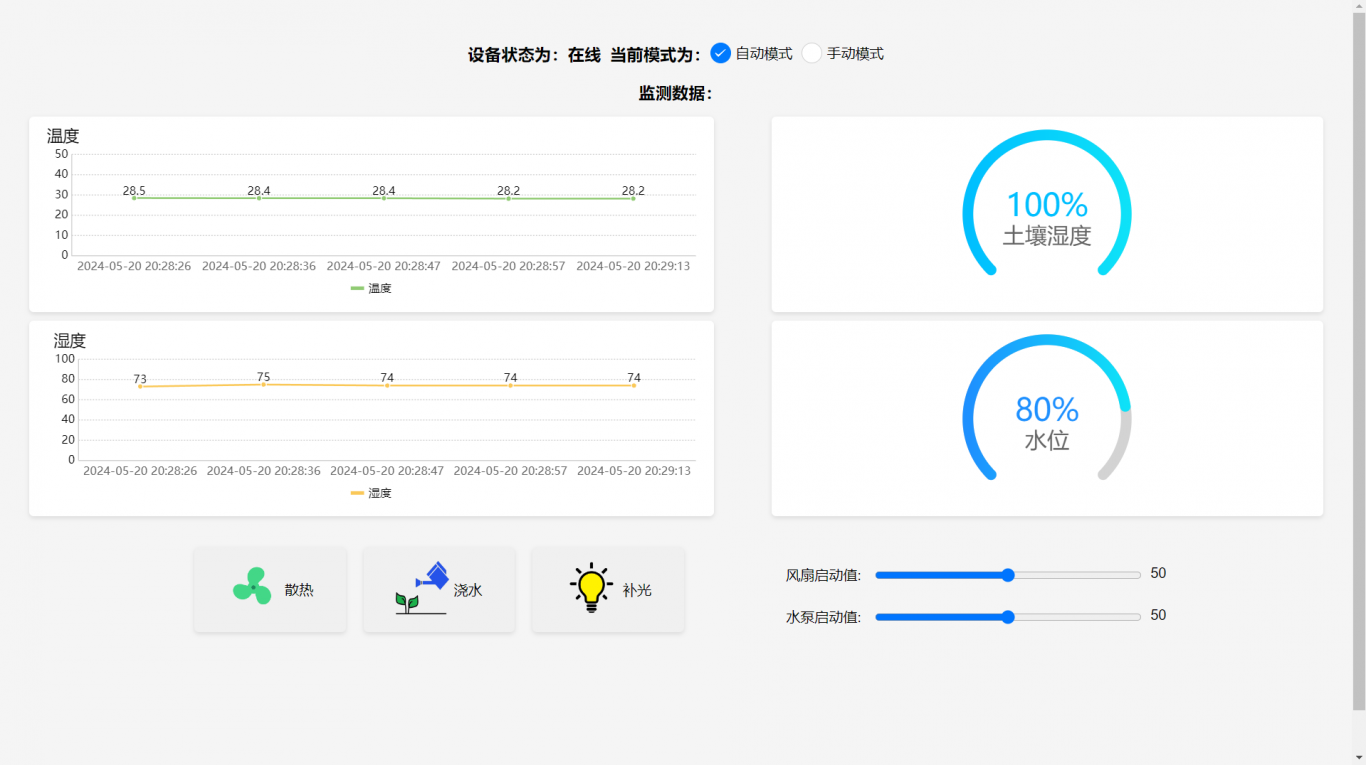Click the yellow light bulb icon
Screen dimensions: 1366x765
coord(591,588)
